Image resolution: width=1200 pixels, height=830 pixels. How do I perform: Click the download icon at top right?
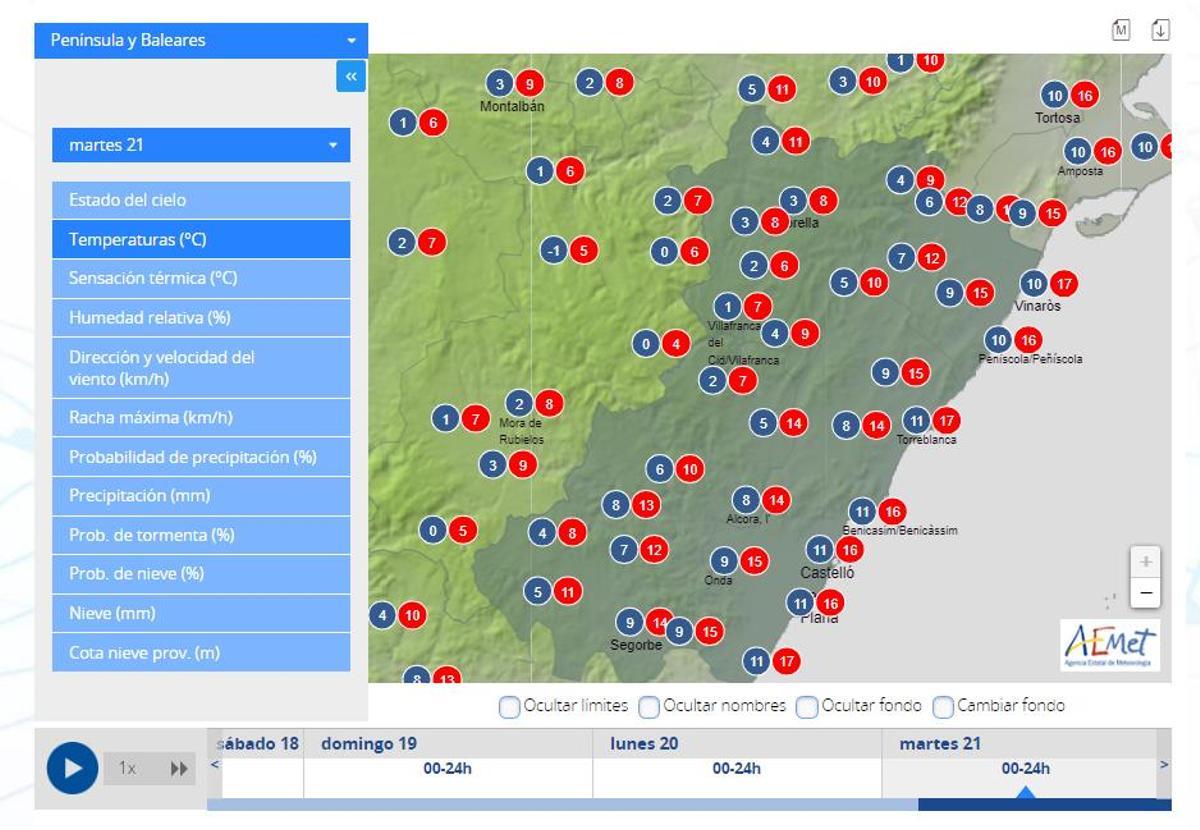[1160, 30]
